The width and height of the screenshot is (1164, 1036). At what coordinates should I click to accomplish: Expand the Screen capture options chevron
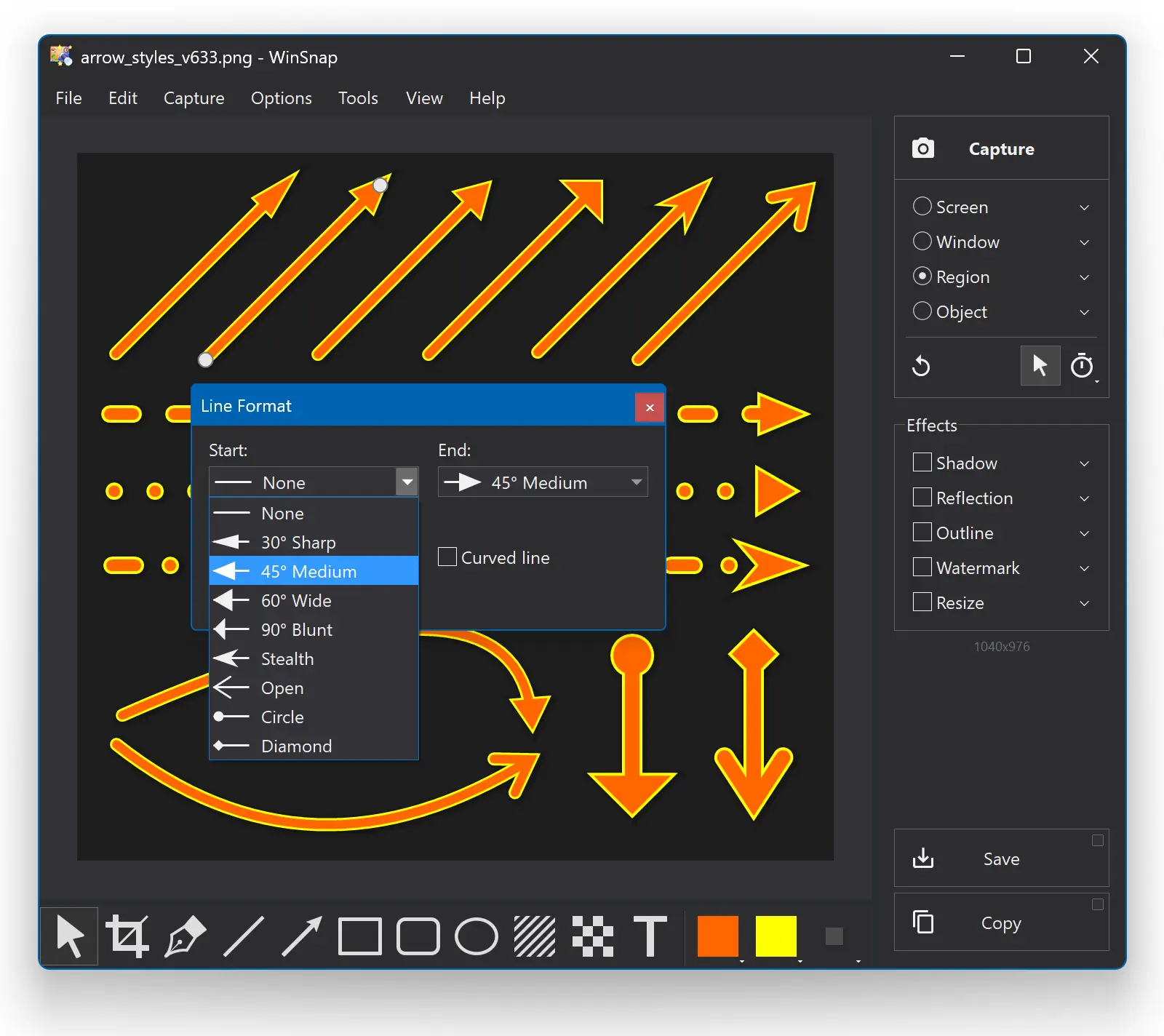pos(1084,207)
